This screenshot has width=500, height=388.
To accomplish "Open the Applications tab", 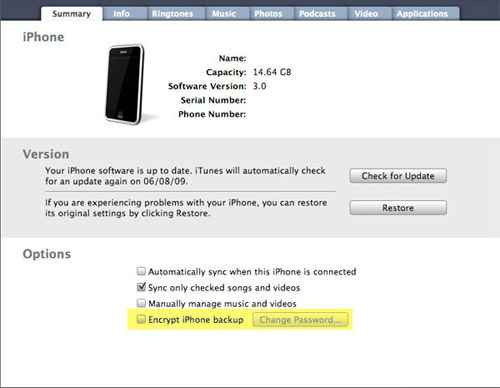I will [422, 14].
